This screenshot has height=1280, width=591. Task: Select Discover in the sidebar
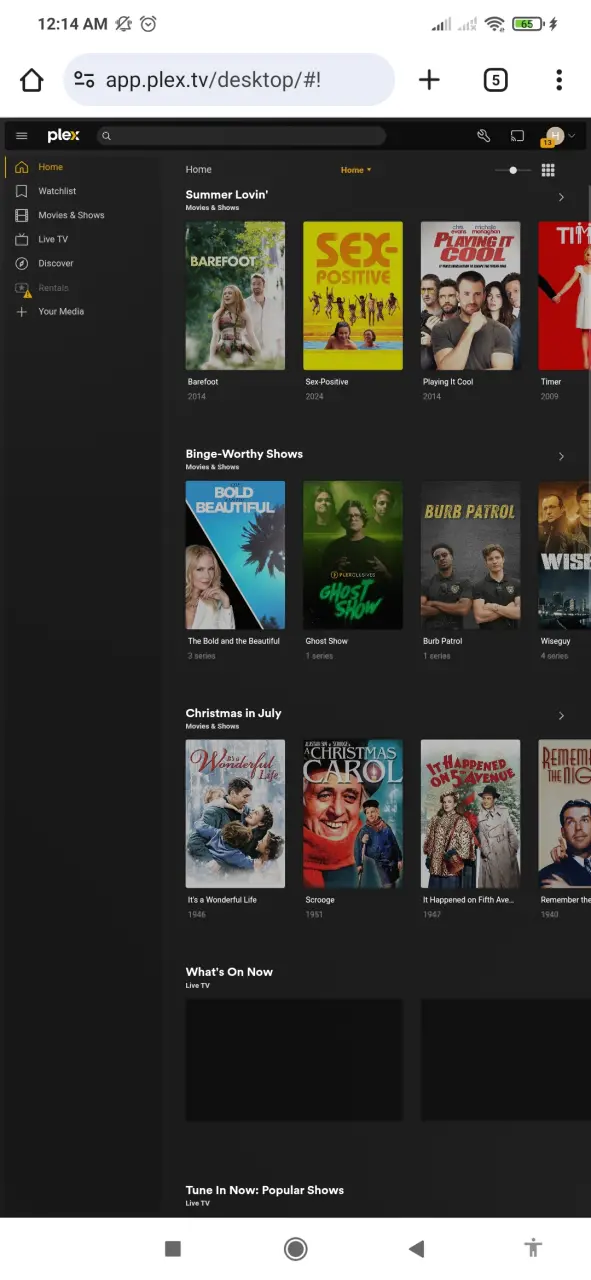pos(56,263)
